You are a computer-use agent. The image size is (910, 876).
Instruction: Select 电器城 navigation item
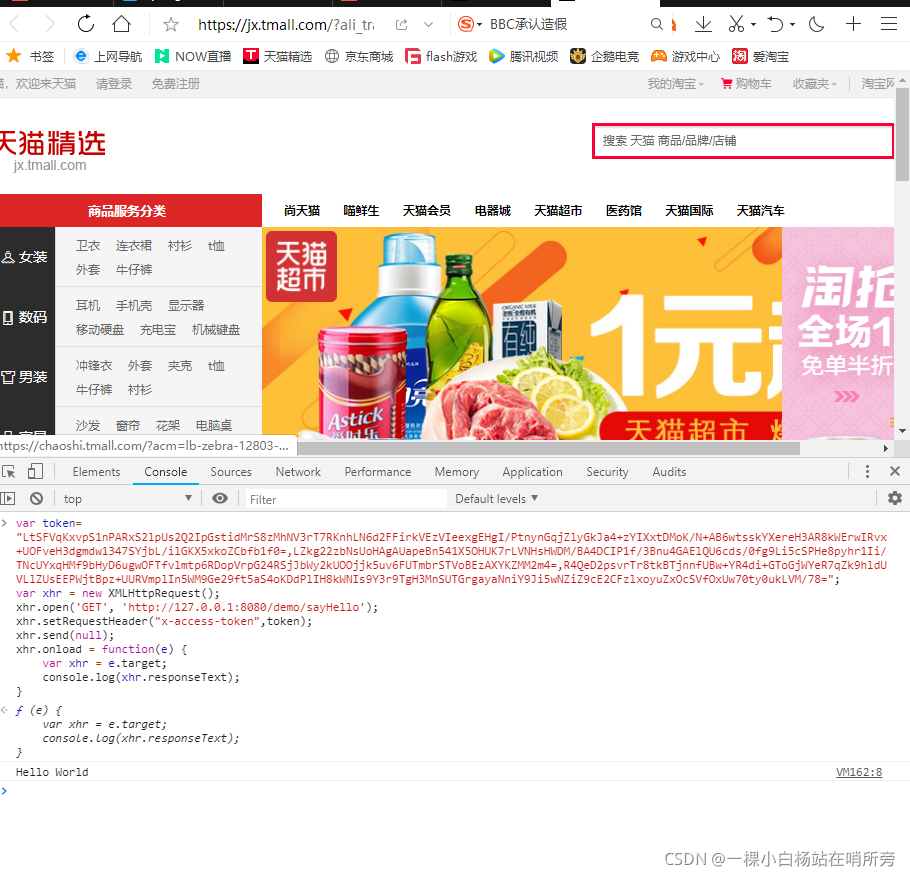pos(493,211)
